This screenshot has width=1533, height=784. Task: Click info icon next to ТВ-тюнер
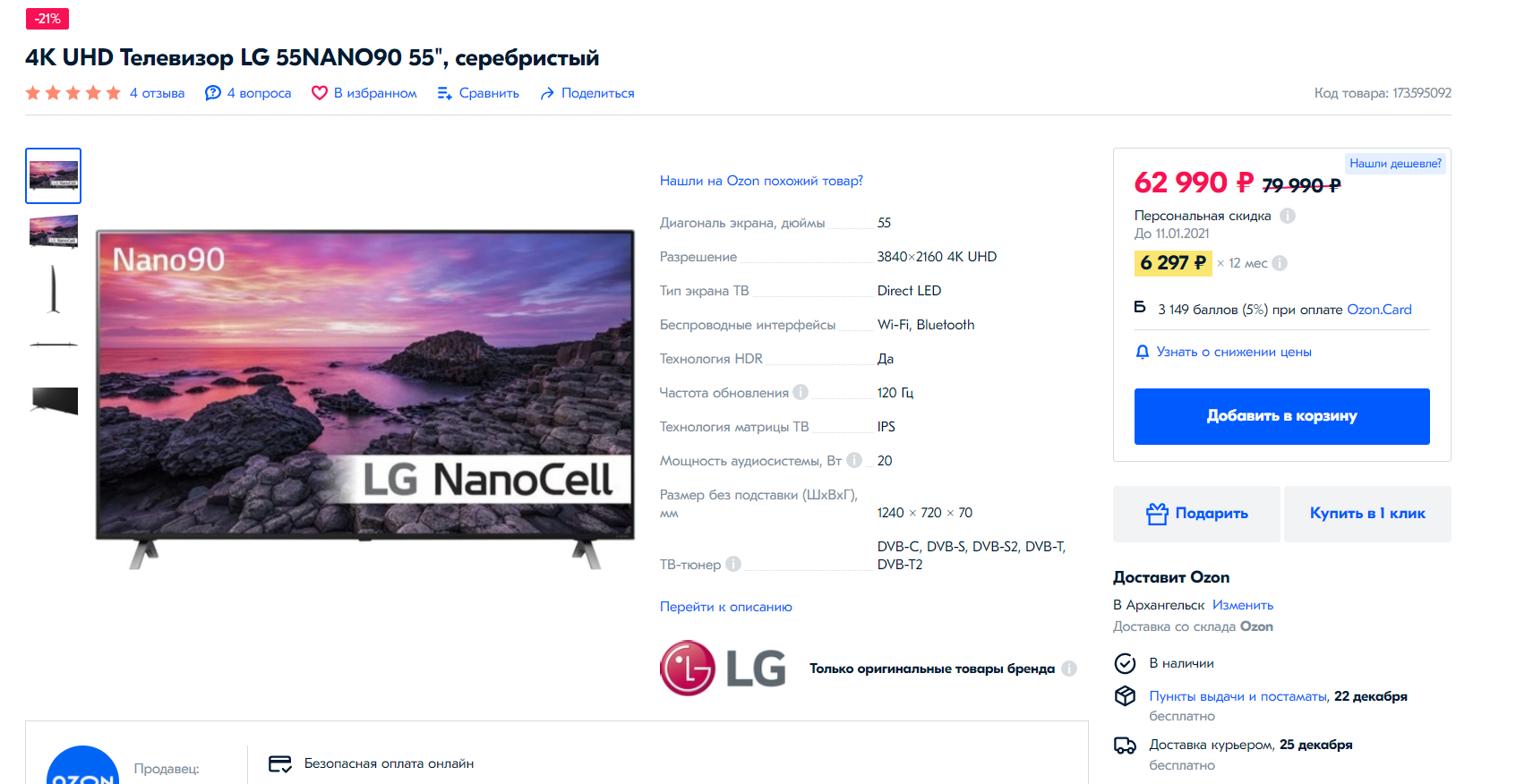tap(733, 564)
